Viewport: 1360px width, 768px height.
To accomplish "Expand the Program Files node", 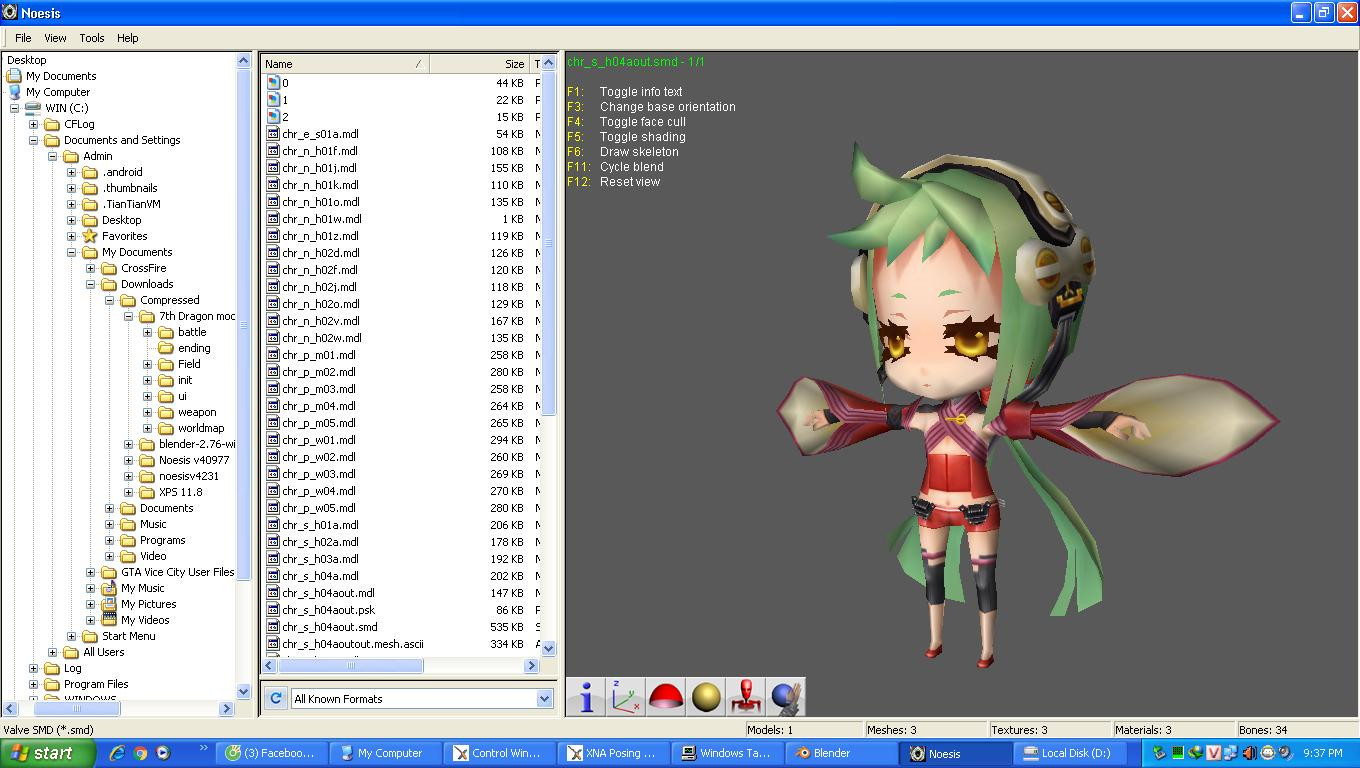I will click(34, 684).
